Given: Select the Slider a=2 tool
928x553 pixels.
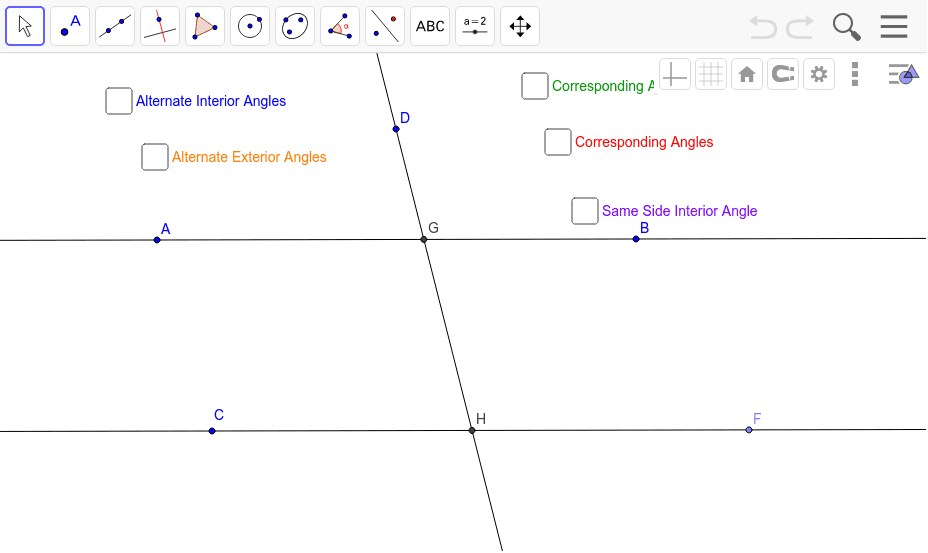Looking at the screenshot, I should [x=475, y=26].
